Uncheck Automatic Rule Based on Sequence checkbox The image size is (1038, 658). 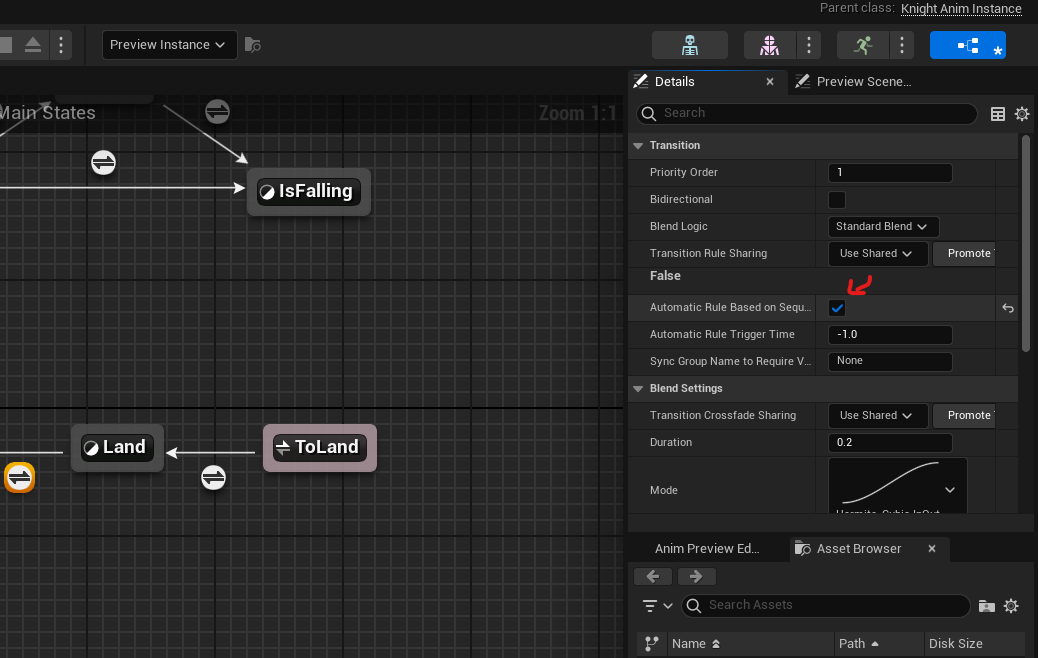(837, 308)
